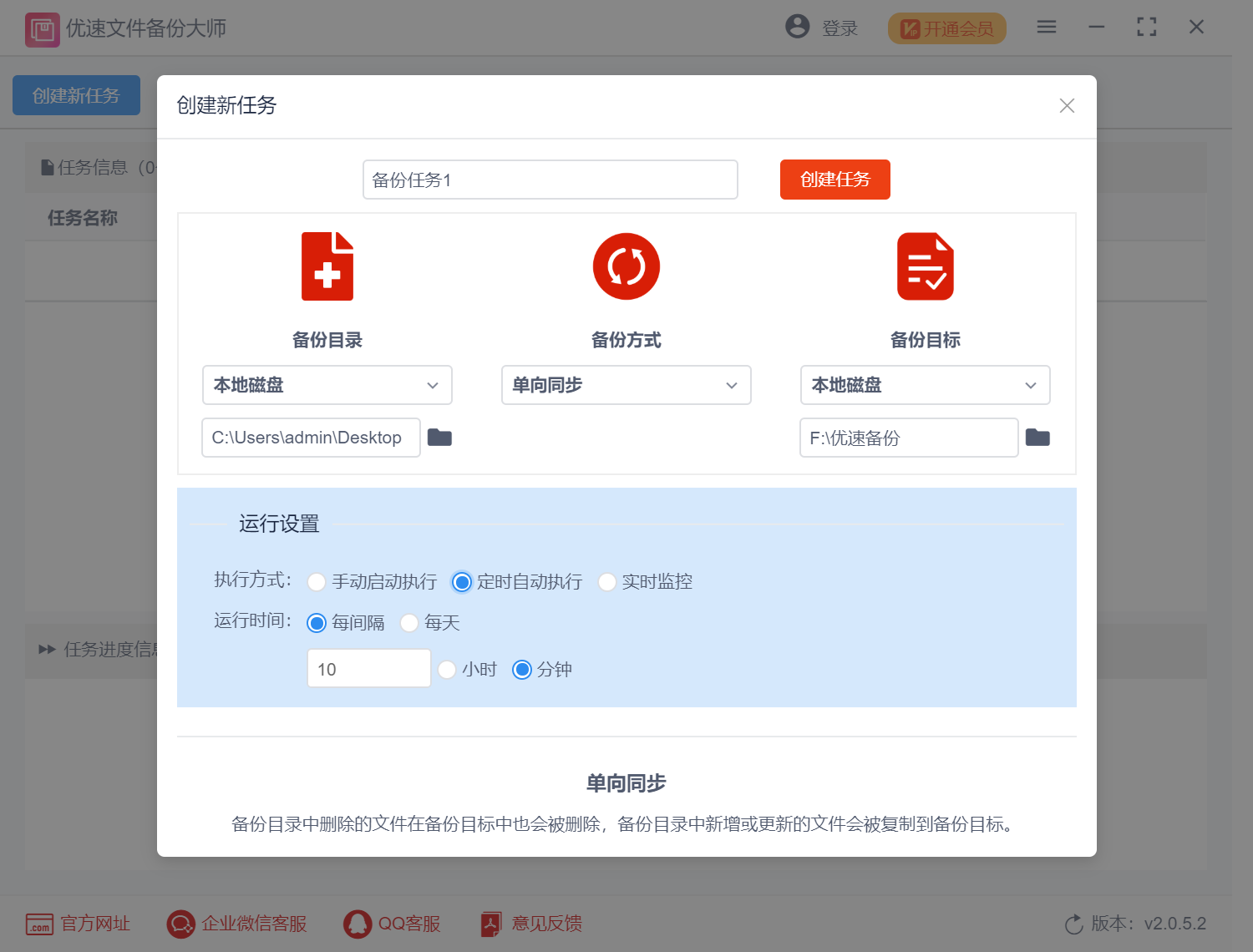This screenshot has height=952, width=1253.
Task: Choose the every day (每天) run time option
Action: [409, 623]
